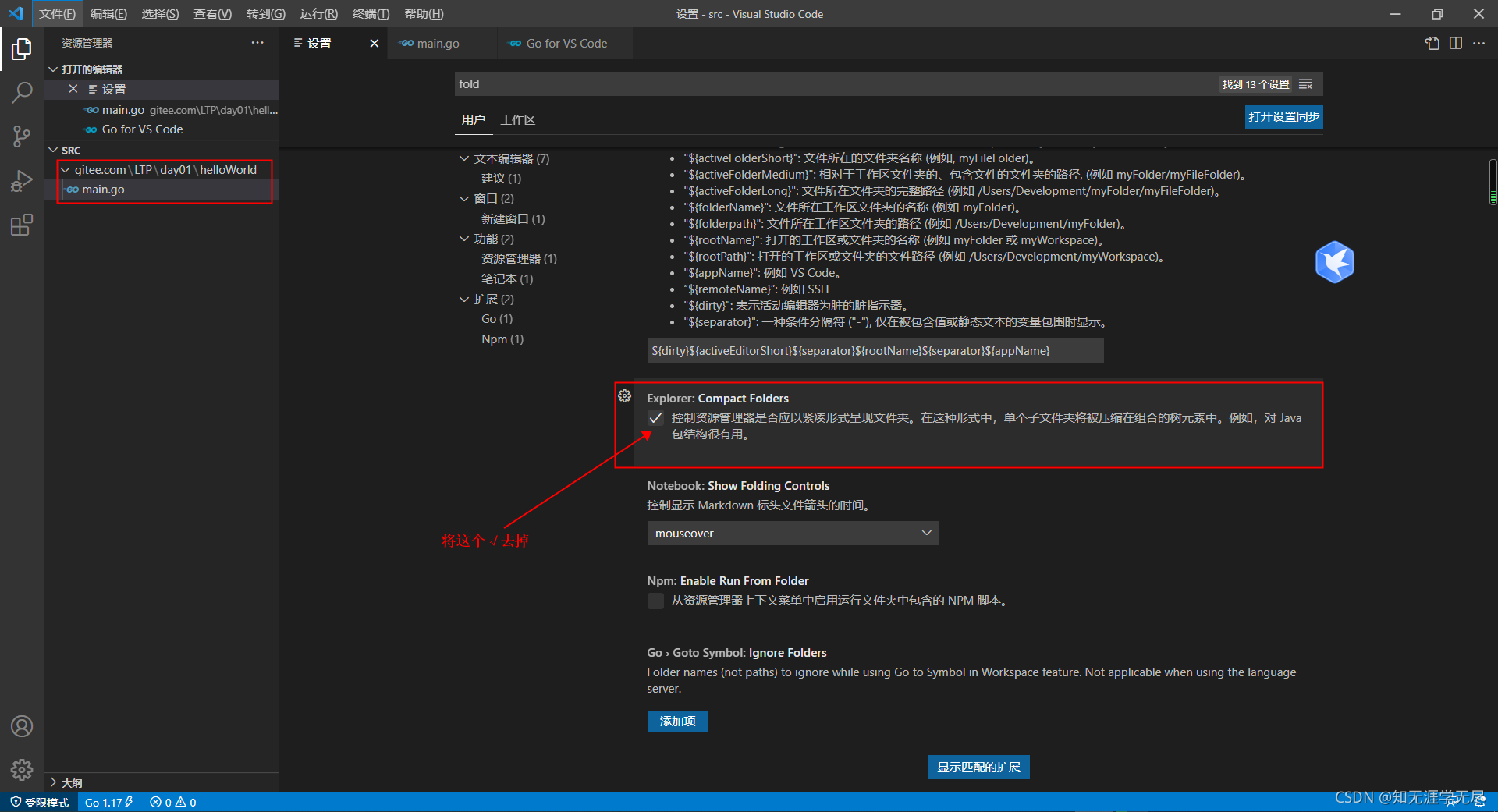Screen dimensions: 1498x812
Task: Switch to Go for VS Code tab
Action: (565, 44)
